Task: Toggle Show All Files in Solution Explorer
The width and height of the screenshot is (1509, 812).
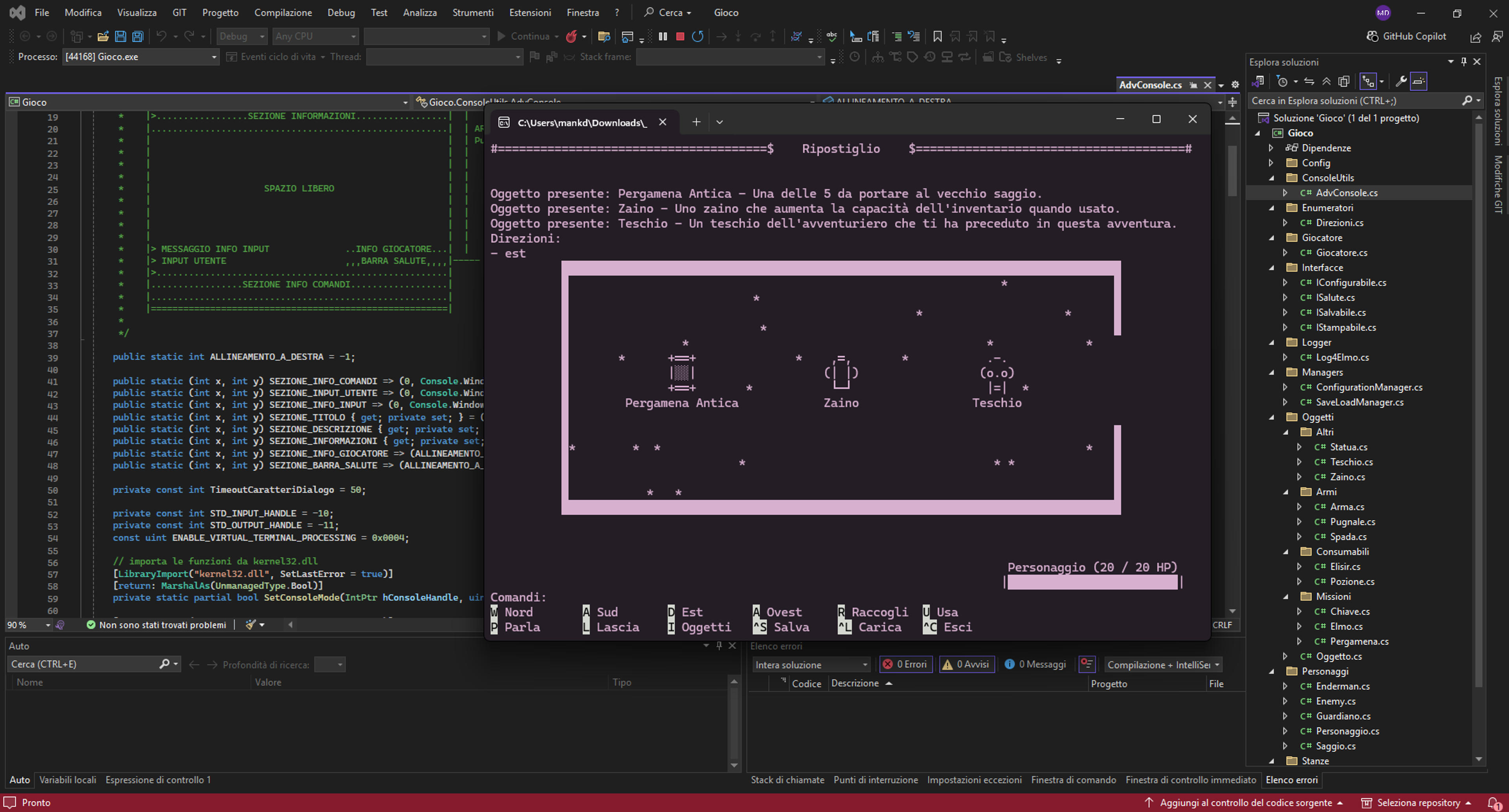Action: click(1344, 81)
